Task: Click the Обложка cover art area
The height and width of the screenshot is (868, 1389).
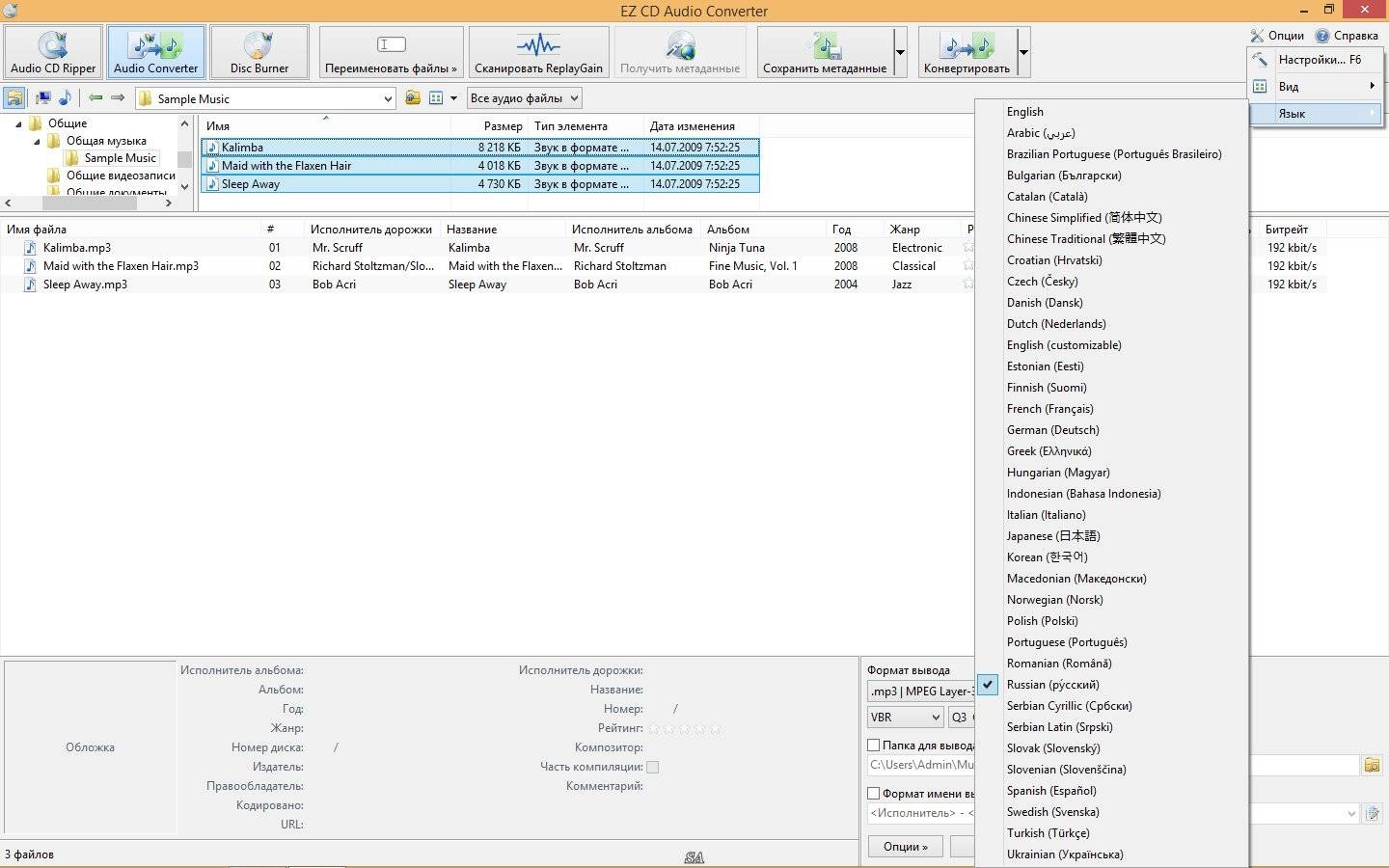Action: (91, 747)
